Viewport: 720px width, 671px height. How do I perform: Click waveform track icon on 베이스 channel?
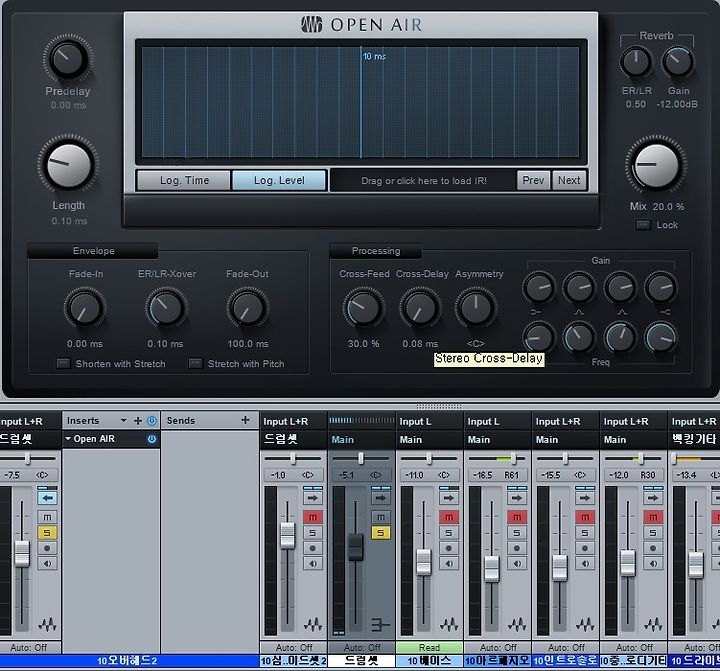tap(449, 624)
